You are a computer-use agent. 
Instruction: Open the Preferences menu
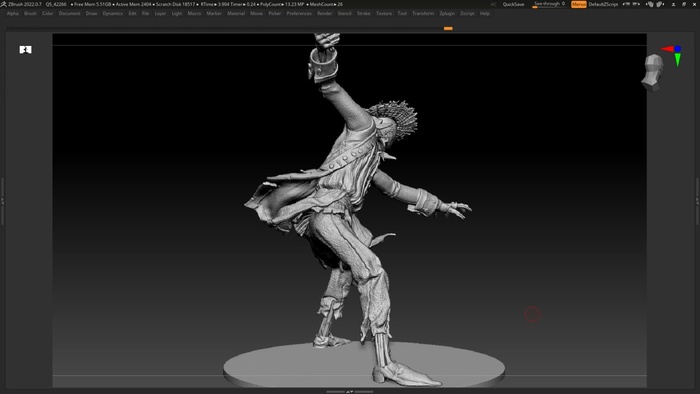(x=299, y=13)
